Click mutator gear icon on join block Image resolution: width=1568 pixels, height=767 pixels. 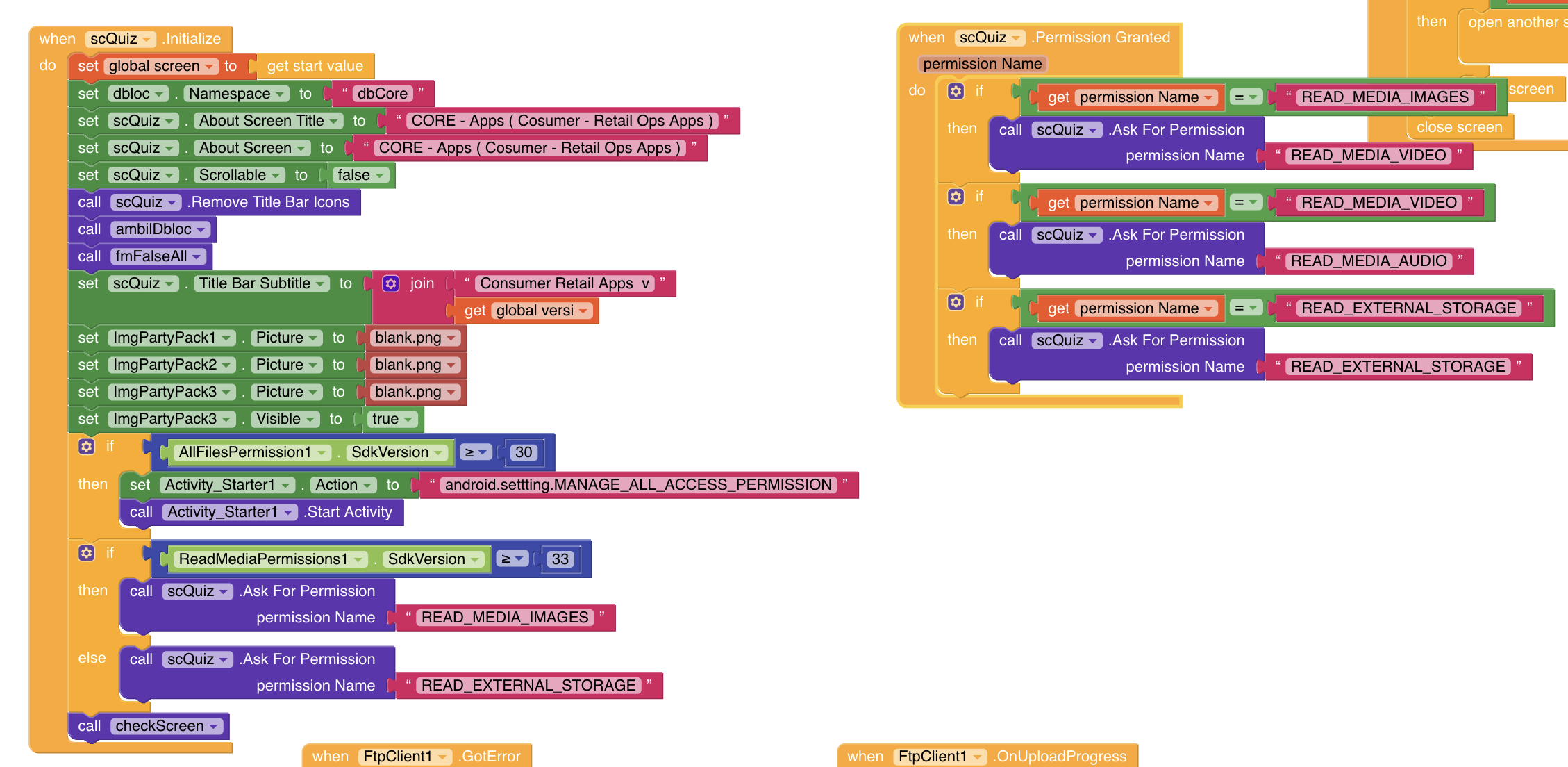pos(391,283)
